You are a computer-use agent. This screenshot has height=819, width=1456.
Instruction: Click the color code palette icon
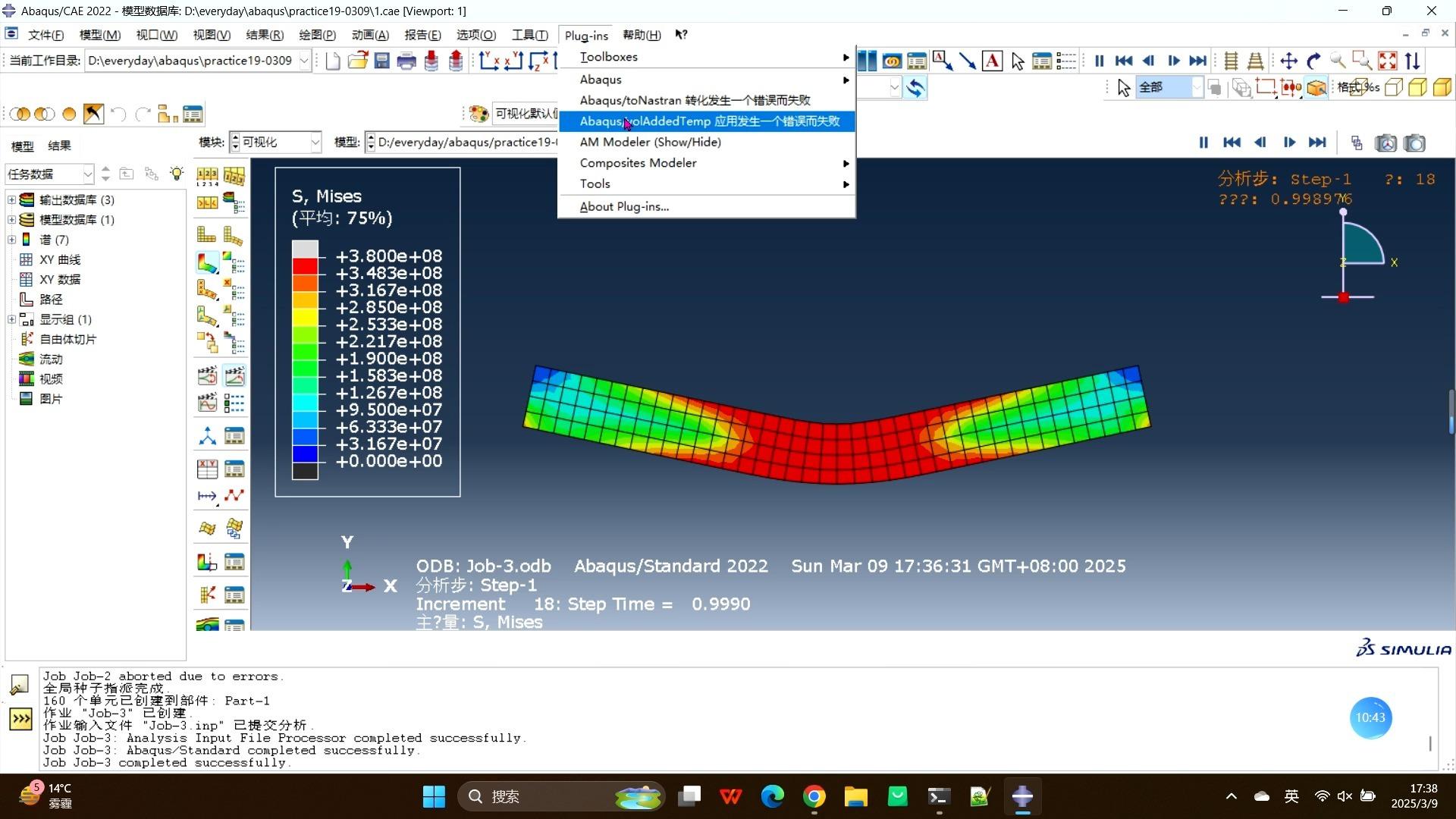(x=479, y=114)
